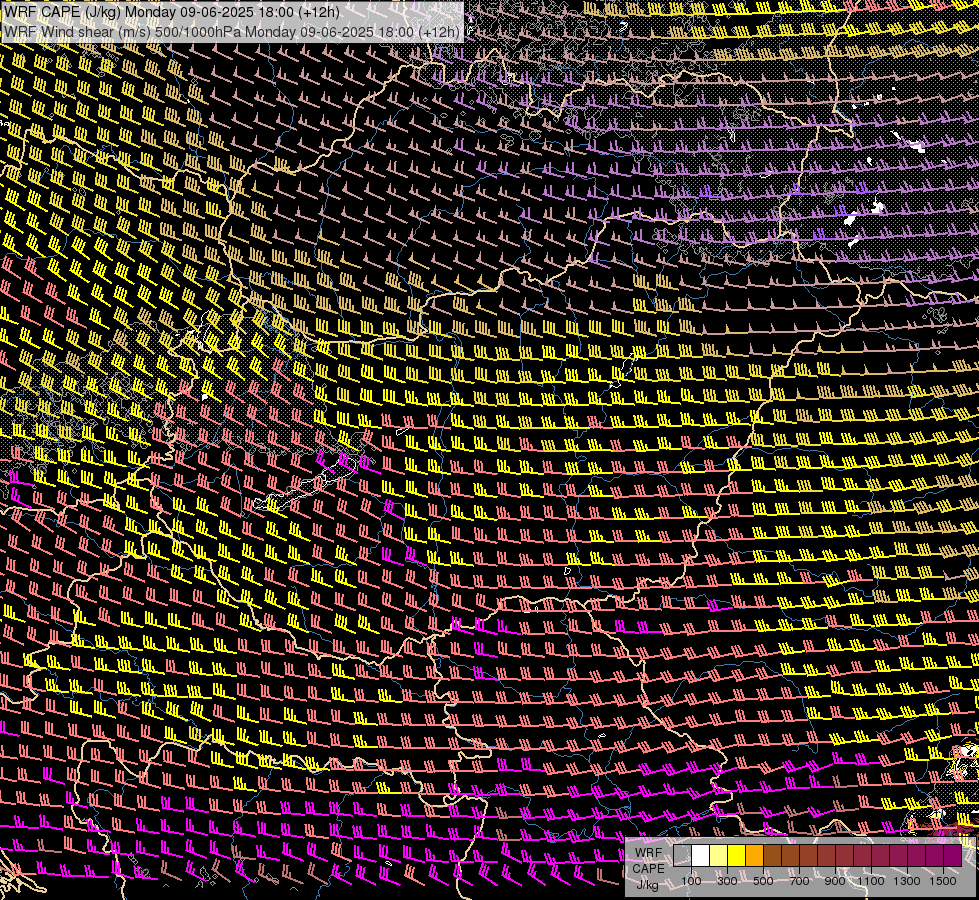979x900 pixels.
Task: Click the legend label 500
Action: coord(763,881)
